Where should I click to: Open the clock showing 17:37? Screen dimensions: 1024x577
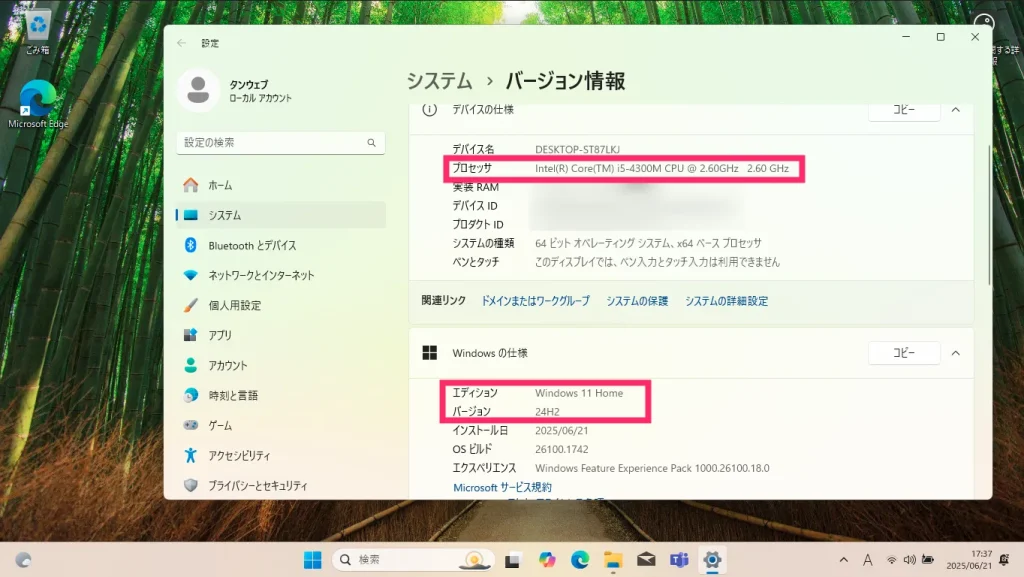coord(969,560)
